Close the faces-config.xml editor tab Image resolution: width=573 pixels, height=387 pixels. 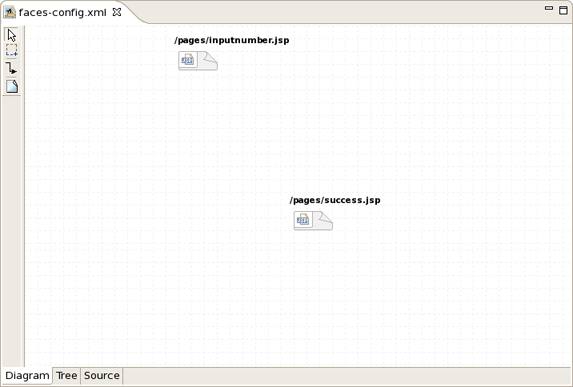(117, 12)
